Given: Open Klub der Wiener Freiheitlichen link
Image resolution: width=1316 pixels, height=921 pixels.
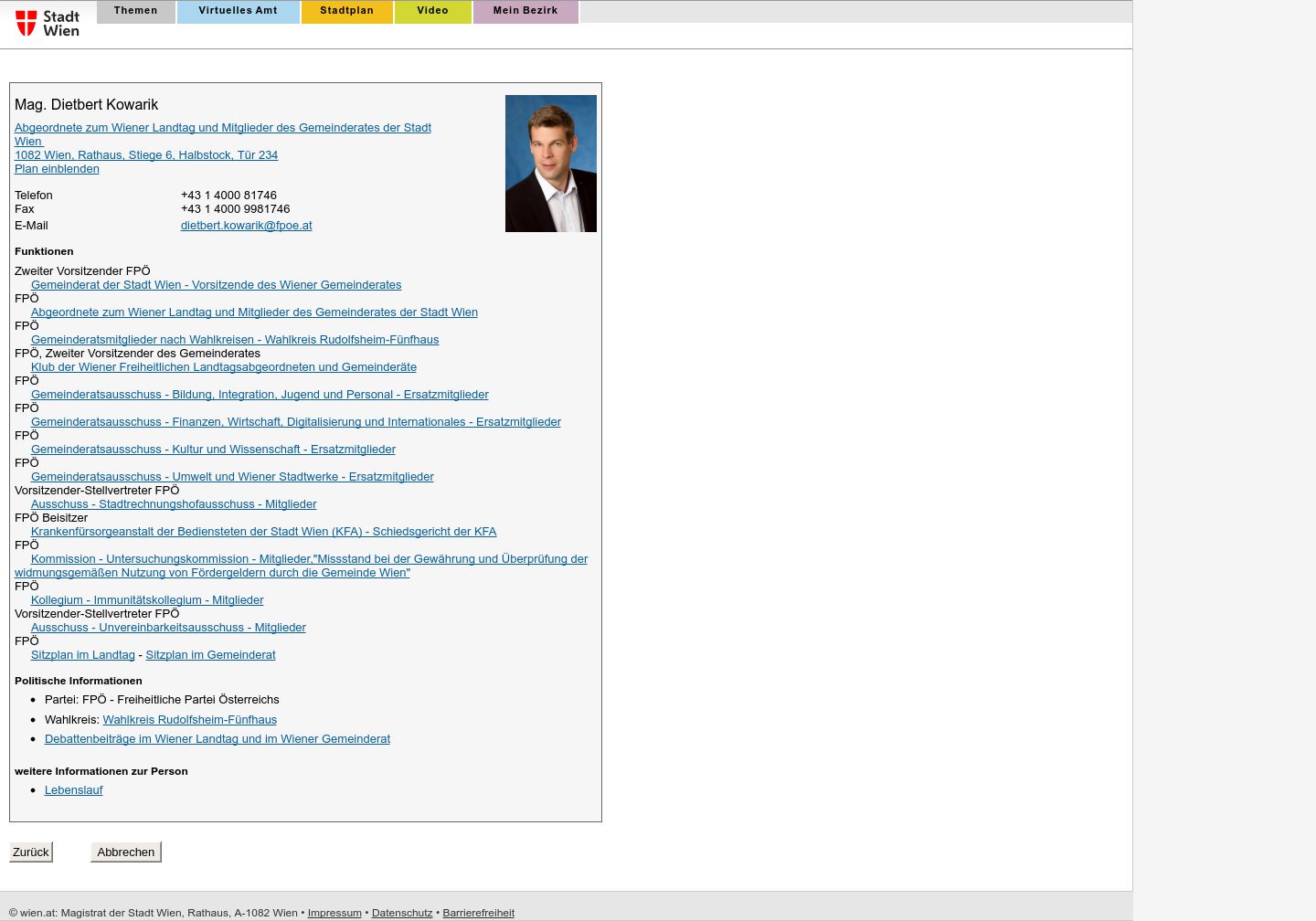Looking at the screenshot, I should pyautogui.click(x=224, y=367).
